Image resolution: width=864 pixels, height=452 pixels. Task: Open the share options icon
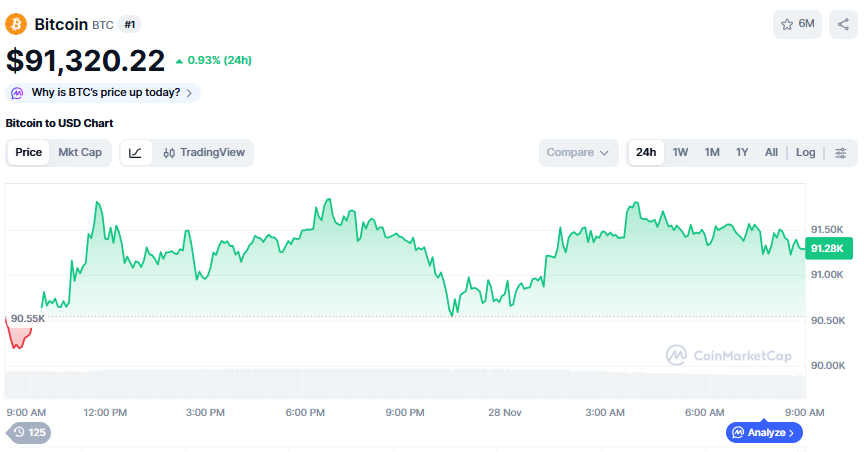coord(843,24)
